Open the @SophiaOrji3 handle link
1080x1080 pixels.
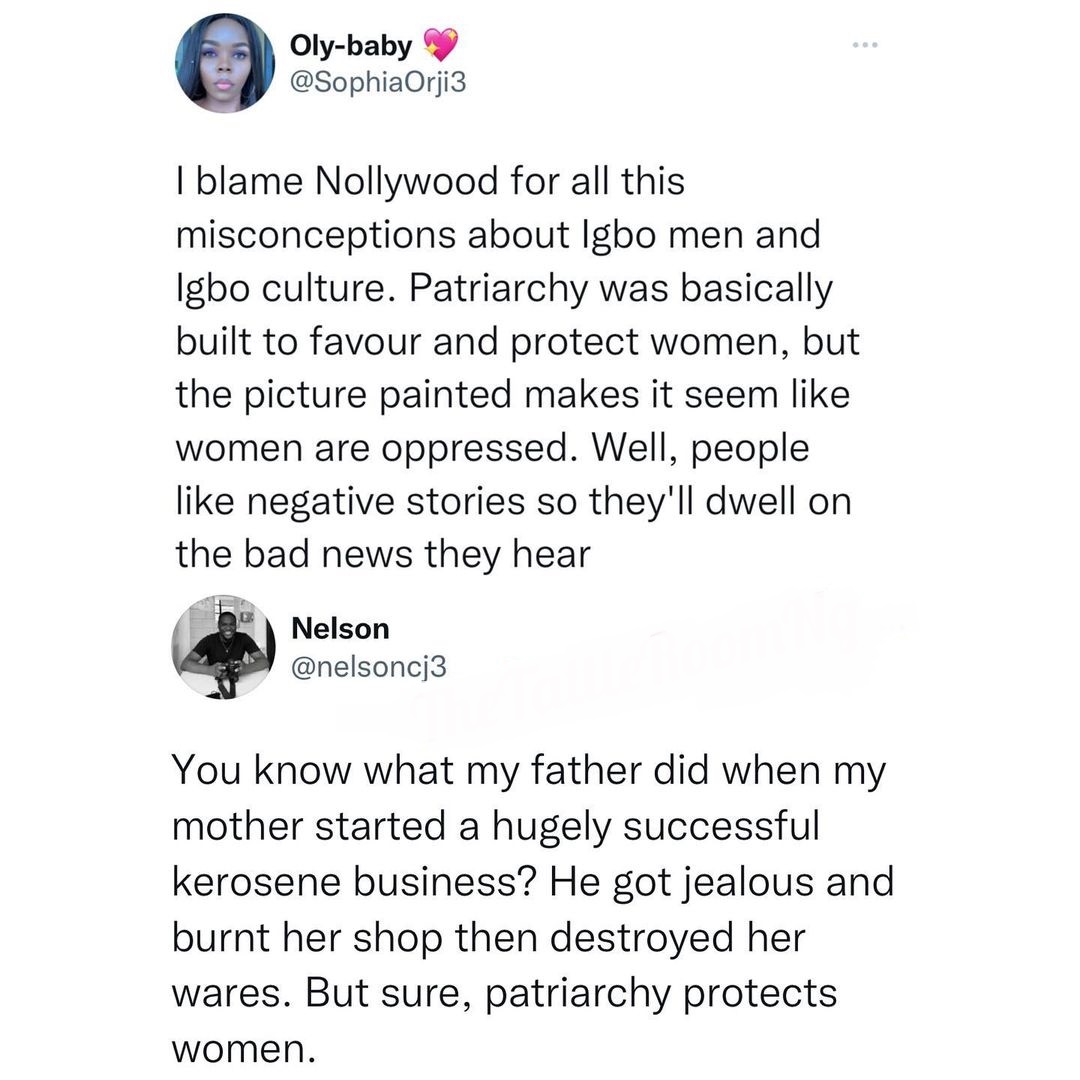[x=377, y=86]
